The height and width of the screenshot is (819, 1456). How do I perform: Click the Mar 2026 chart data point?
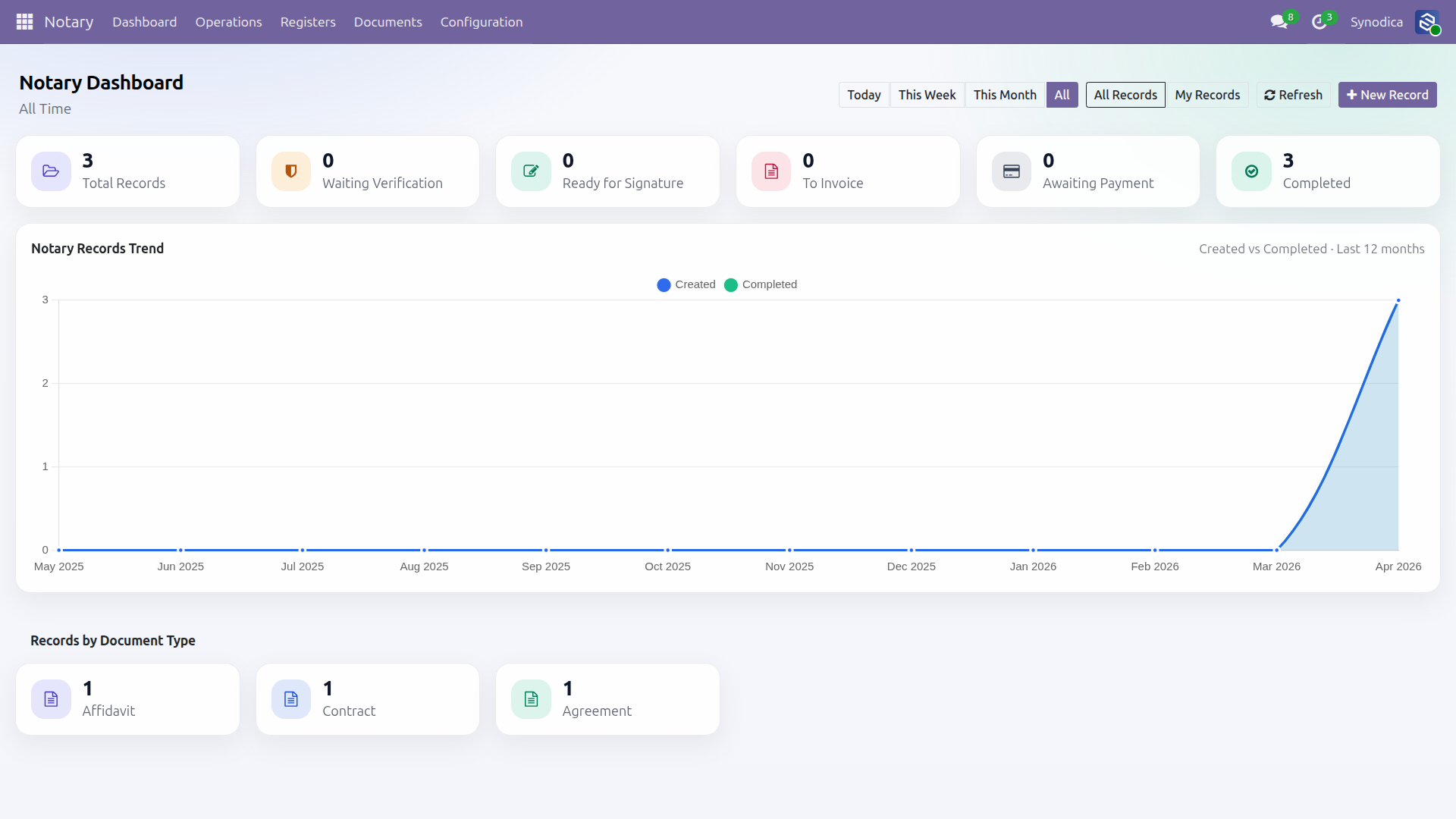1277,550
